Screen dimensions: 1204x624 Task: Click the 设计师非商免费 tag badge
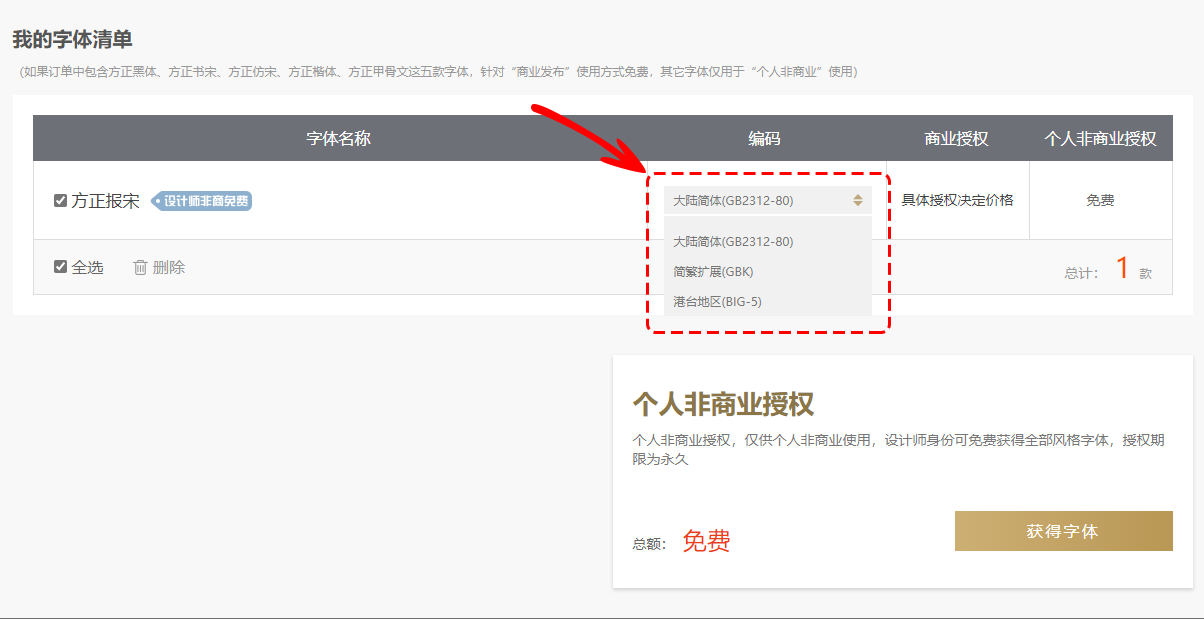pyautogui.click(x=201, y=201)
